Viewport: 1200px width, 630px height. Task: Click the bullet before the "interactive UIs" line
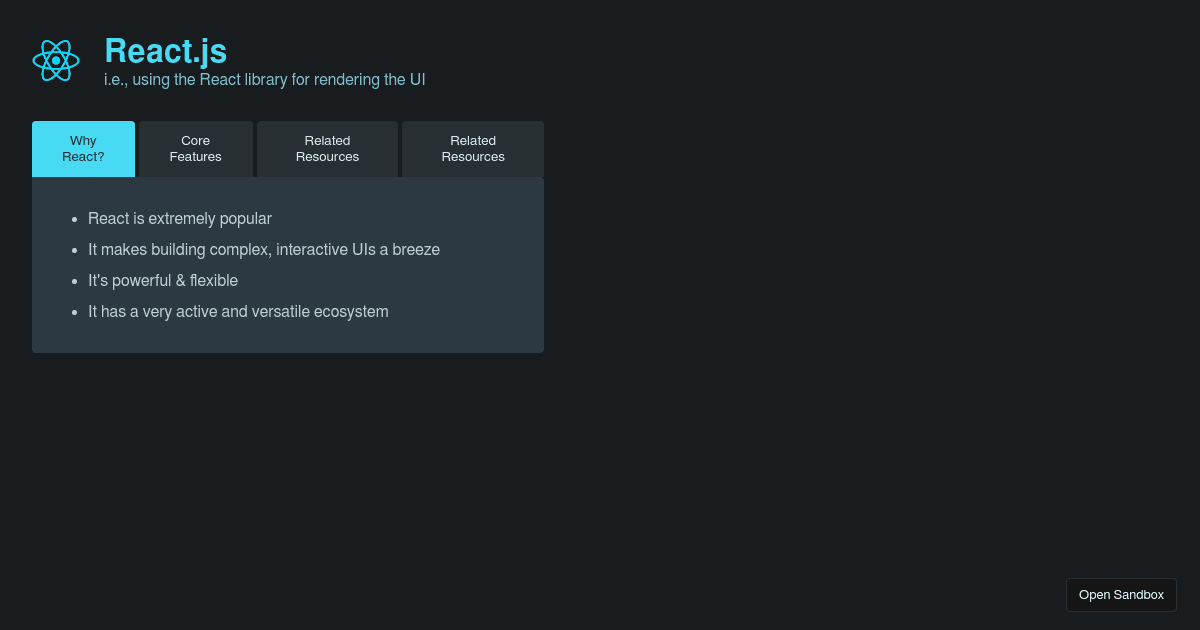[74, 250]
